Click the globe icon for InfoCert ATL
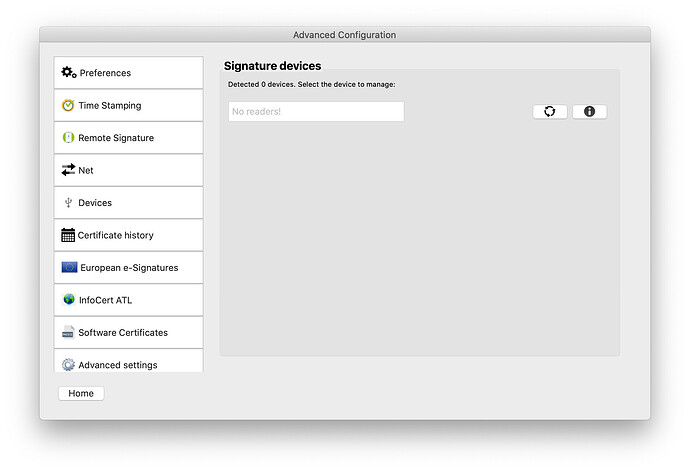Image resolution: width=690 pixels, height=472 pixels. (68, 300)
